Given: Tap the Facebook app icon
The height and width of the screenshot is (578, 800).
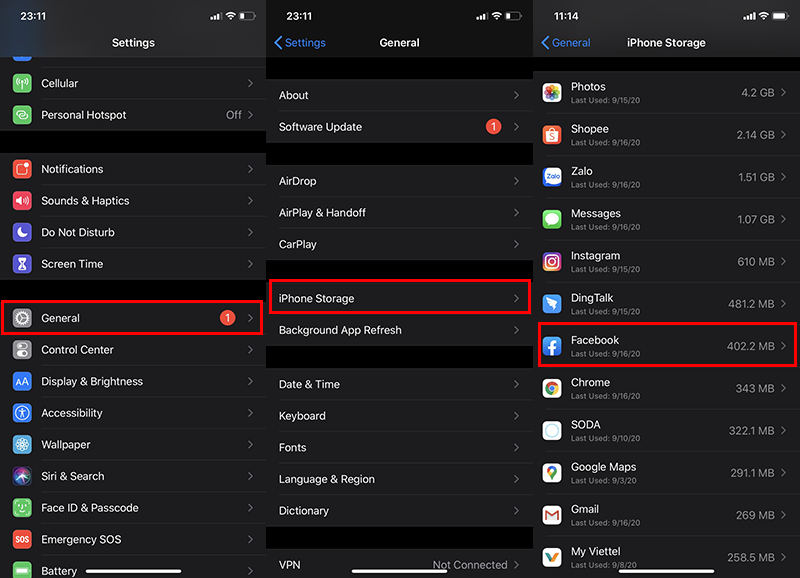Looking at the screenshot, I should (552, 346).
